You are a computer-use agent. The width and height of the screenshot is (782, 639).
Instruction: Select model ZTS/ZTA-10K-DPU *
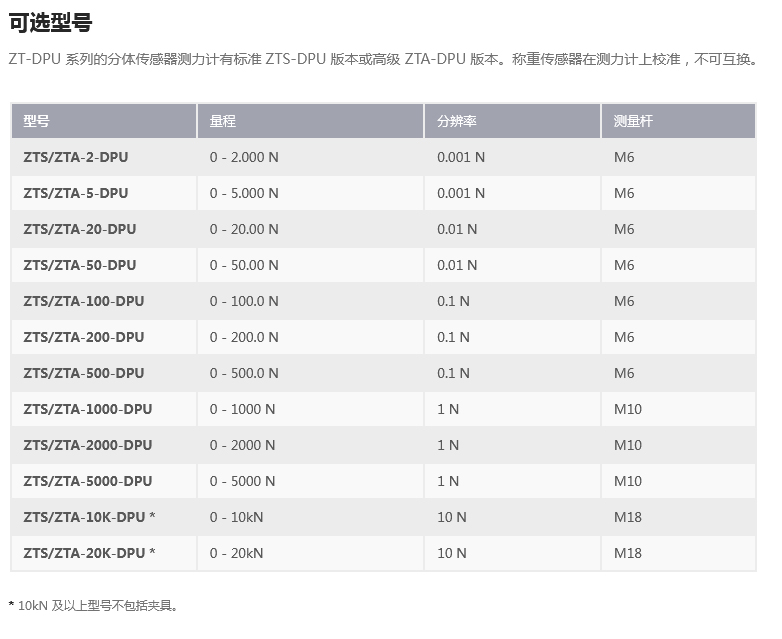(x=89, y=517)
